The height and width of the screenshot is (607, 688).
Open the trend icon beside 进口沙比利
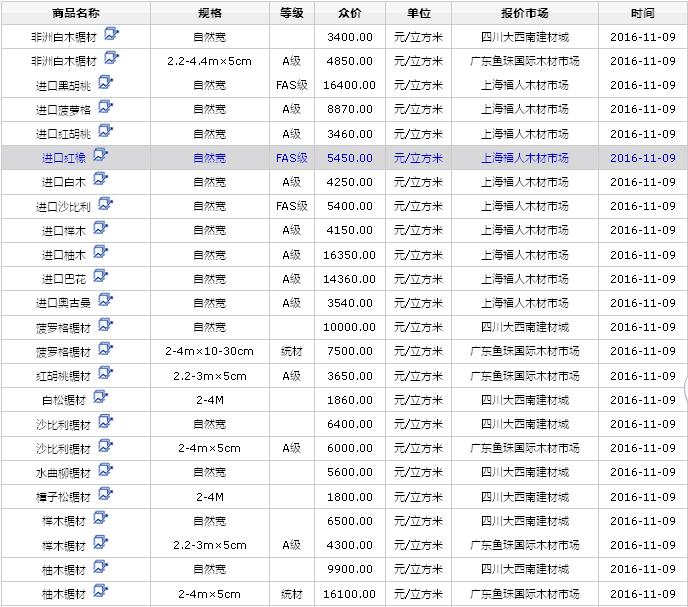105,204
